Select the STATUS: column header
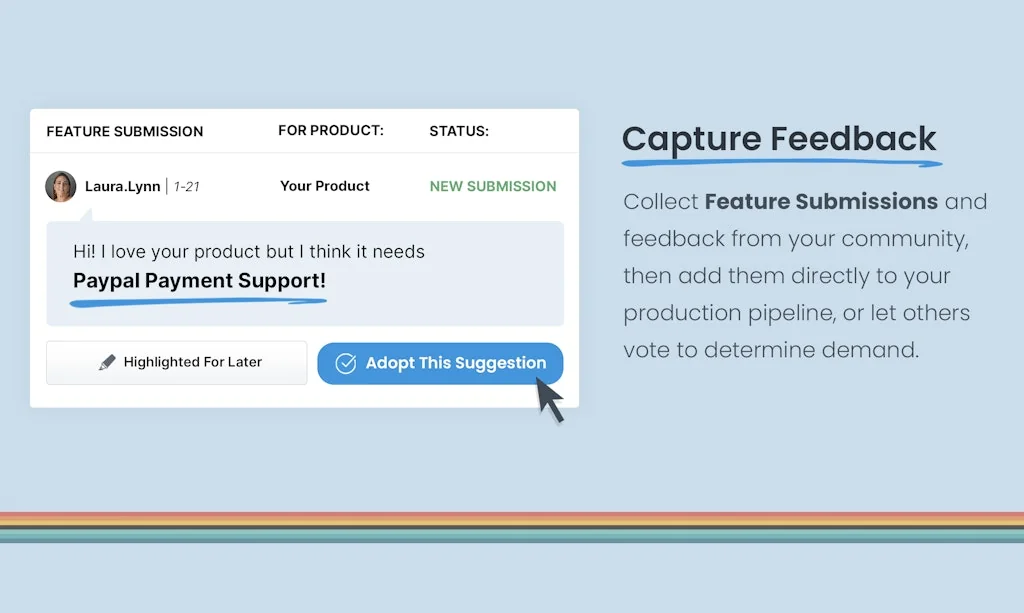 coord(459,131)
